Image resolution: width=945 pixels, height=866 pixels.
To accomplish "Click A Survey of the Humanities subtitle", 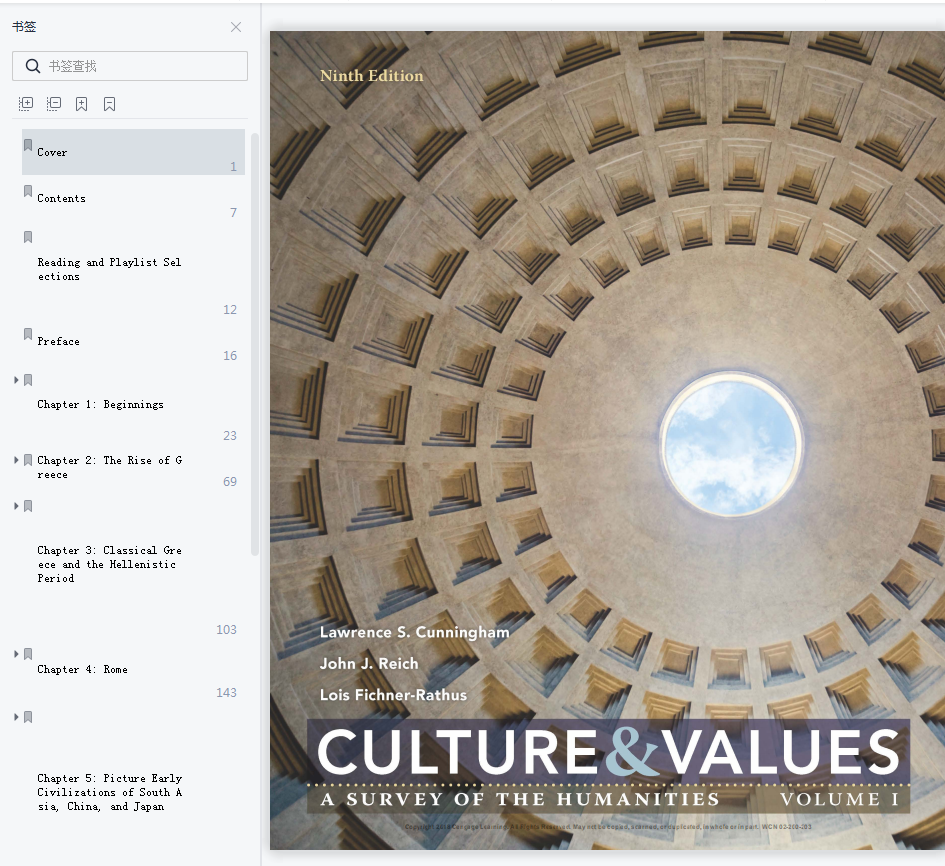I will 520,799.
